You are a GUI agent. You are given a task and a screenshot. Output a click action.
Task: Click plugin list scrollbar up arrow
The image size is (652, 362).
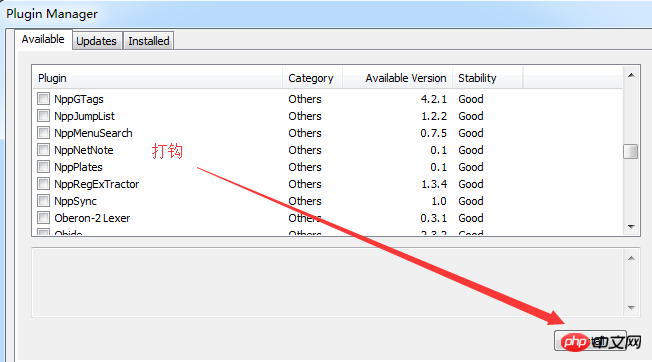[631, 75]
